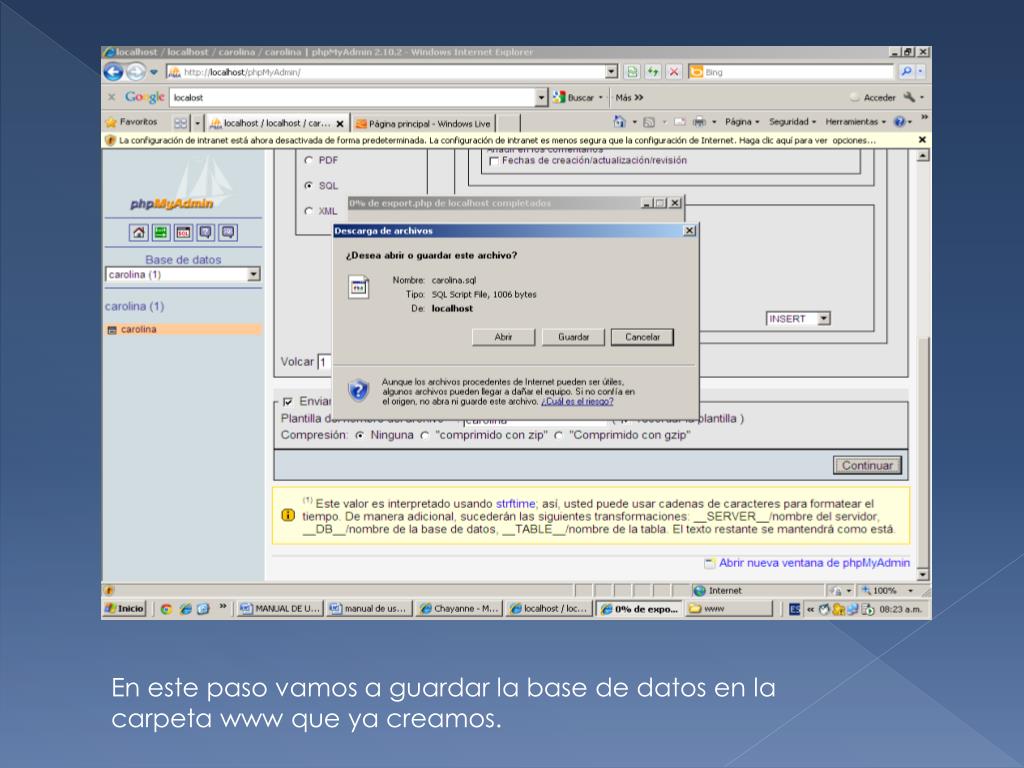The width and height of the screenshot is (1024, 768).
Task: Click Abrir in the download dialog
Action: coord(503,337)
